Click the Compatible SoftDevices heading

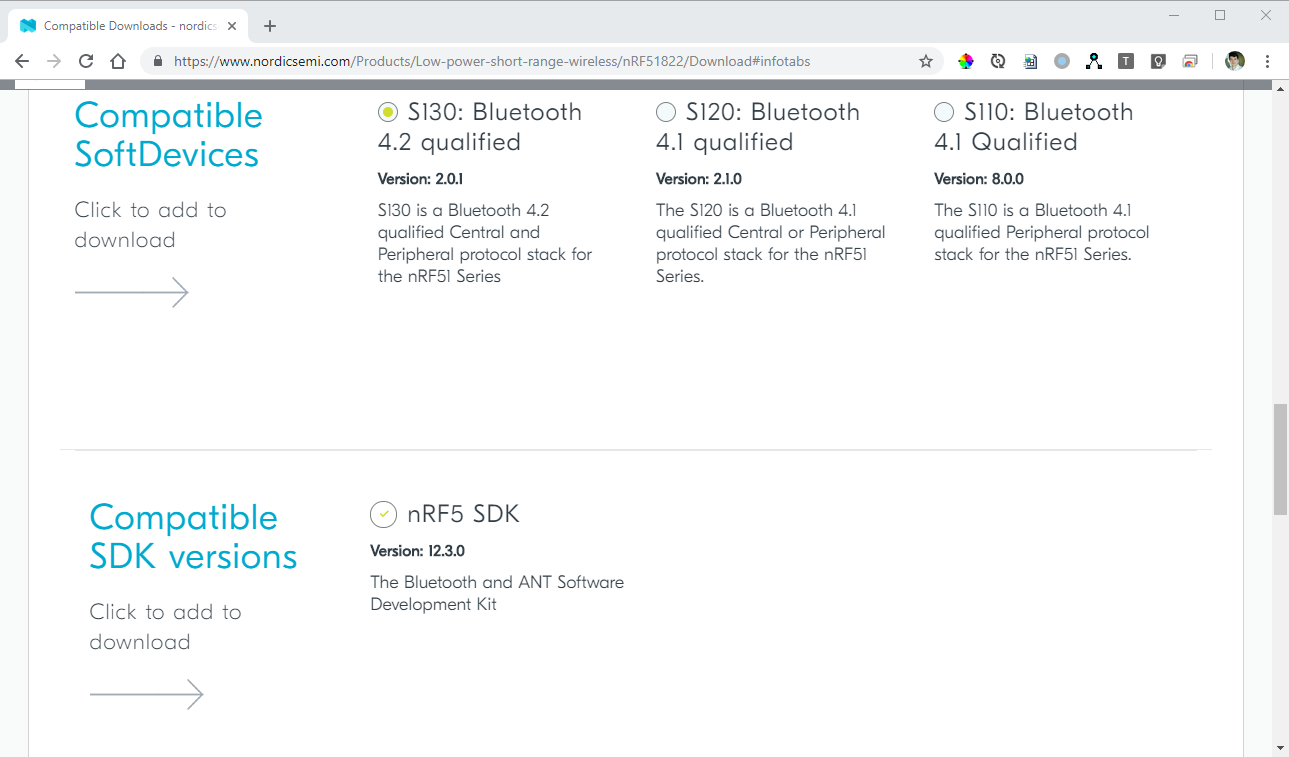tap(168, 135)
